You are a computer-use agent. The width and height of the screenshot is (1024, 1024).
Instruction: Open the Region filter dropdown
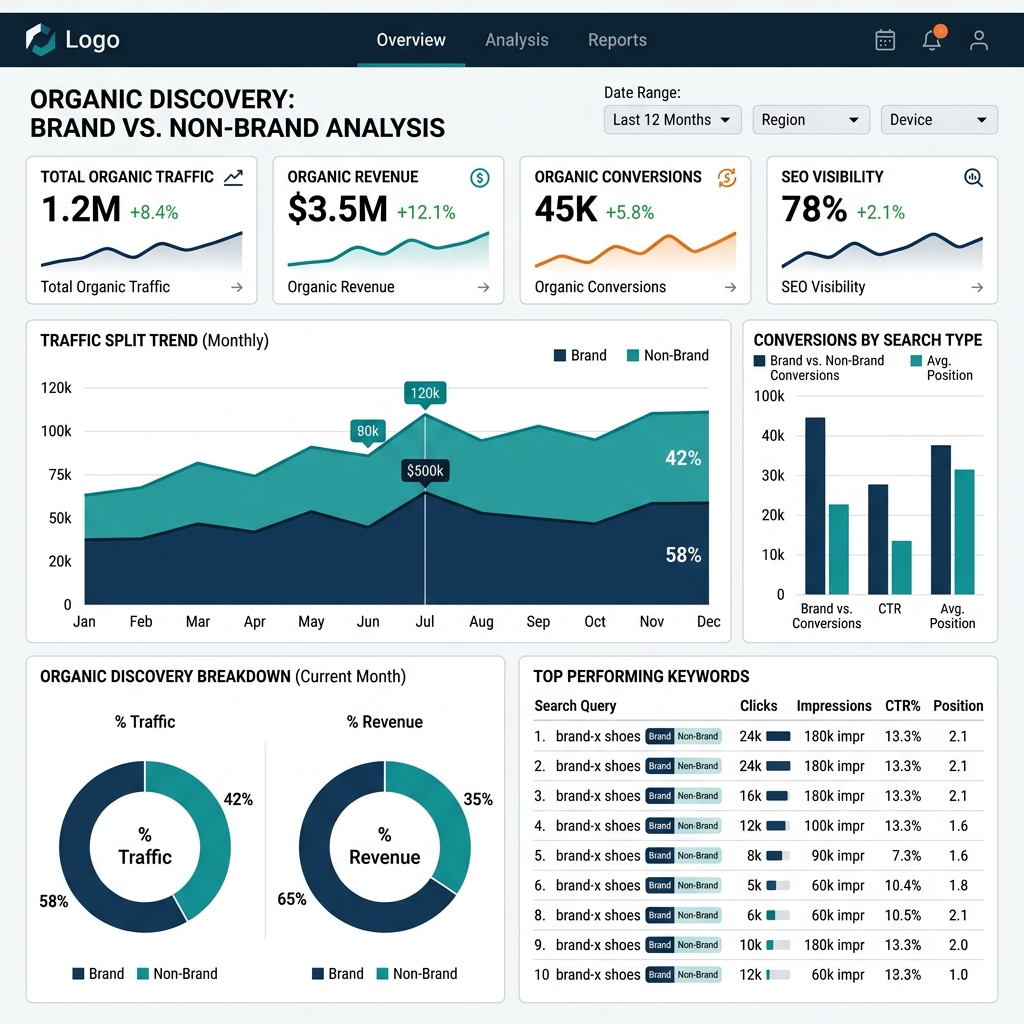click(x=810, y=120)
